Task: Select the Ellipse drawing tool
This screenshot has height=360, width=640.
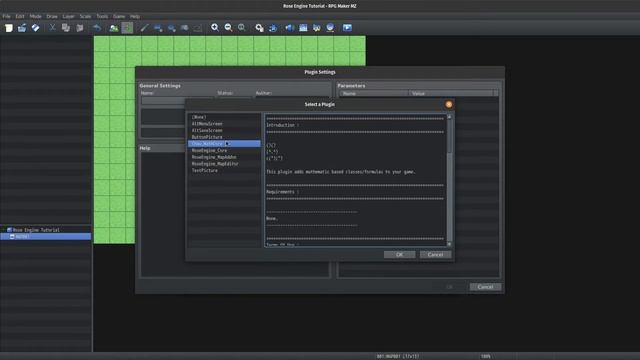Action: tap(171, 28)
